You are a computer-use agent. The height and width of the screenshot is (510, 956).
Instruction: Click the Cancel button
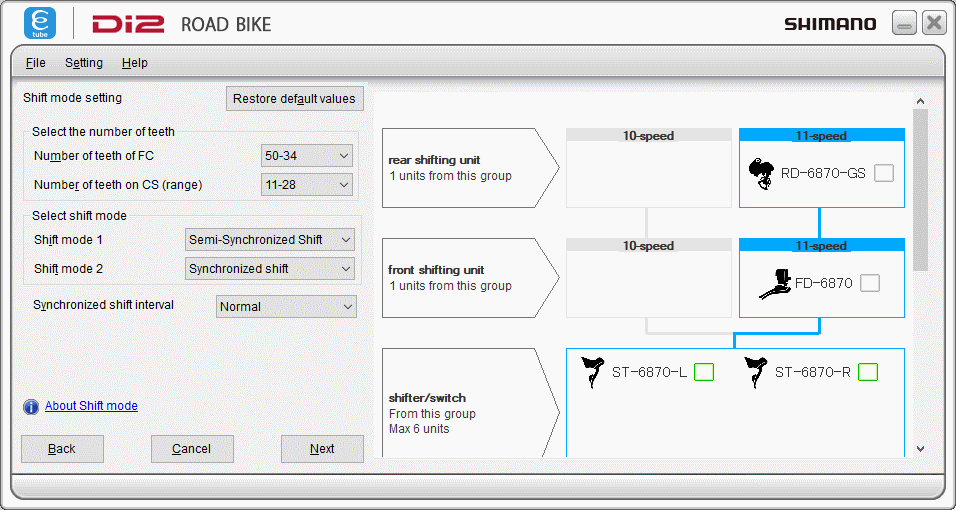tap(192, 449)
